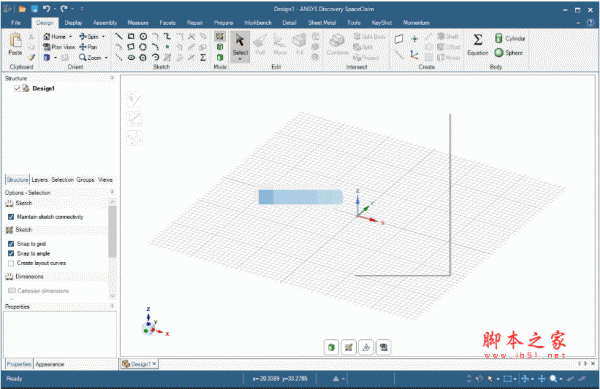Viewport: 600px width, 389px height.
Task: Switch to the Display ribbon tab
Action: click(x=73, y=23)
